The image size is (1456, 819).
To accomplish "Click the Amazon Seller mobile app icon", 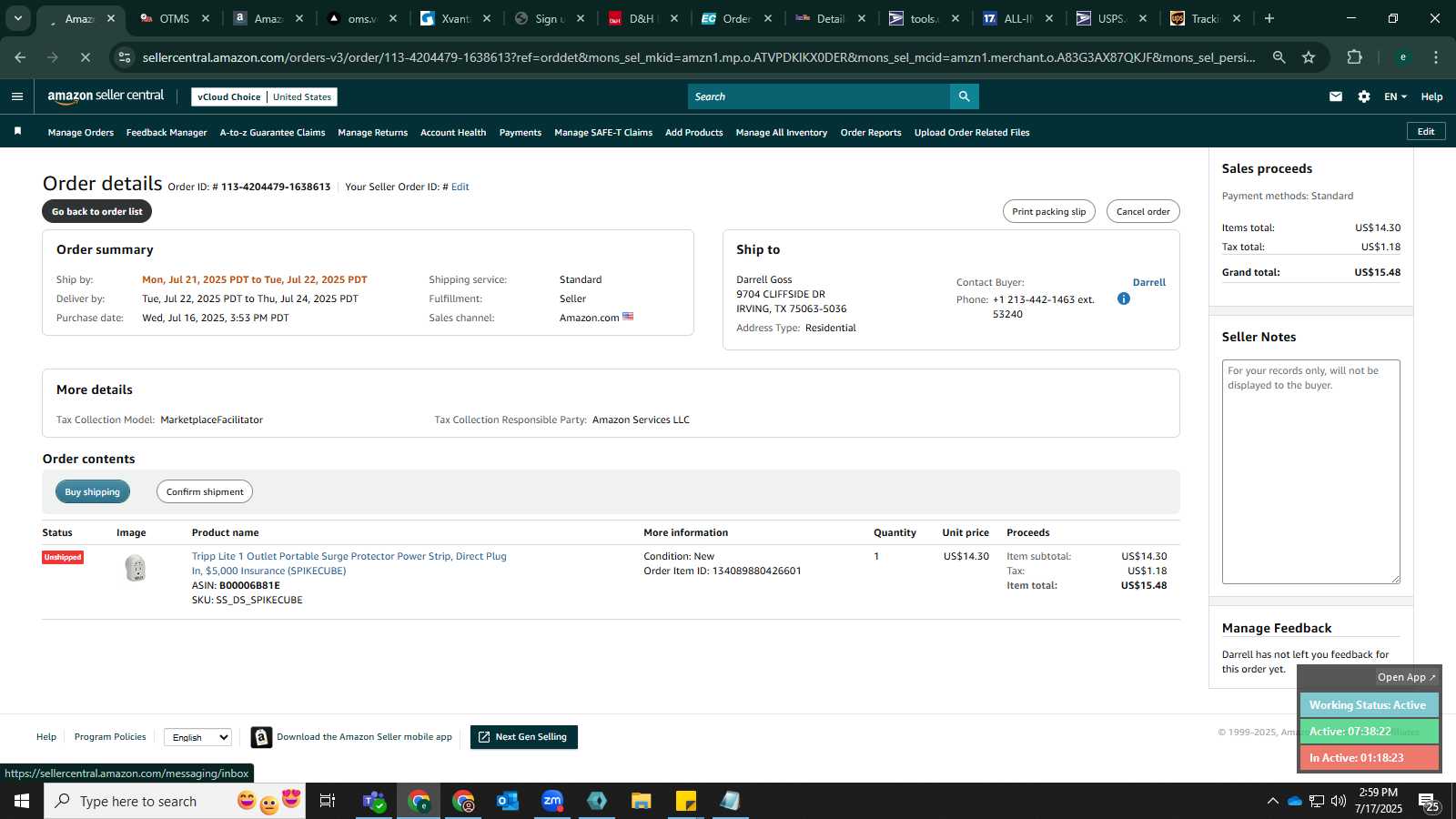I will 261,737.
